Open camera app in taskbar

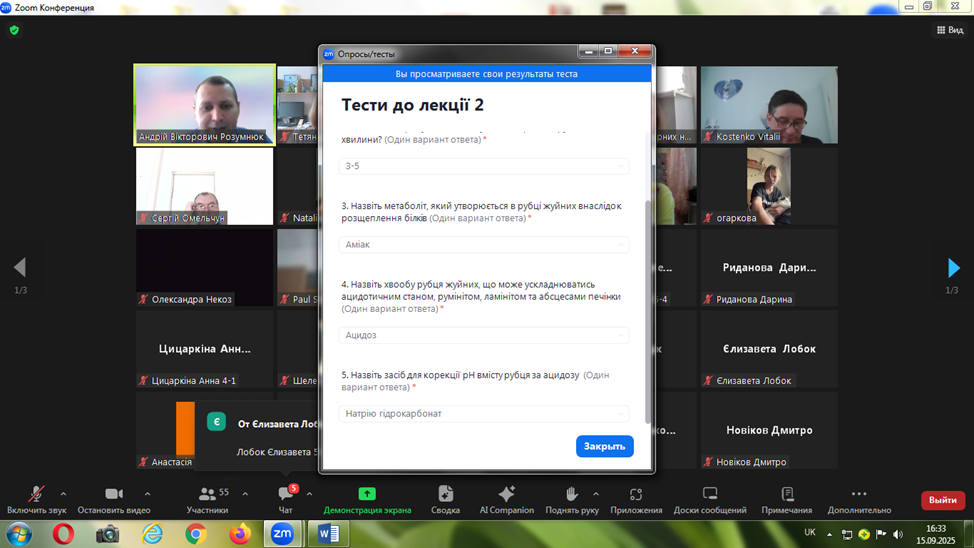(x=107, y=534)
